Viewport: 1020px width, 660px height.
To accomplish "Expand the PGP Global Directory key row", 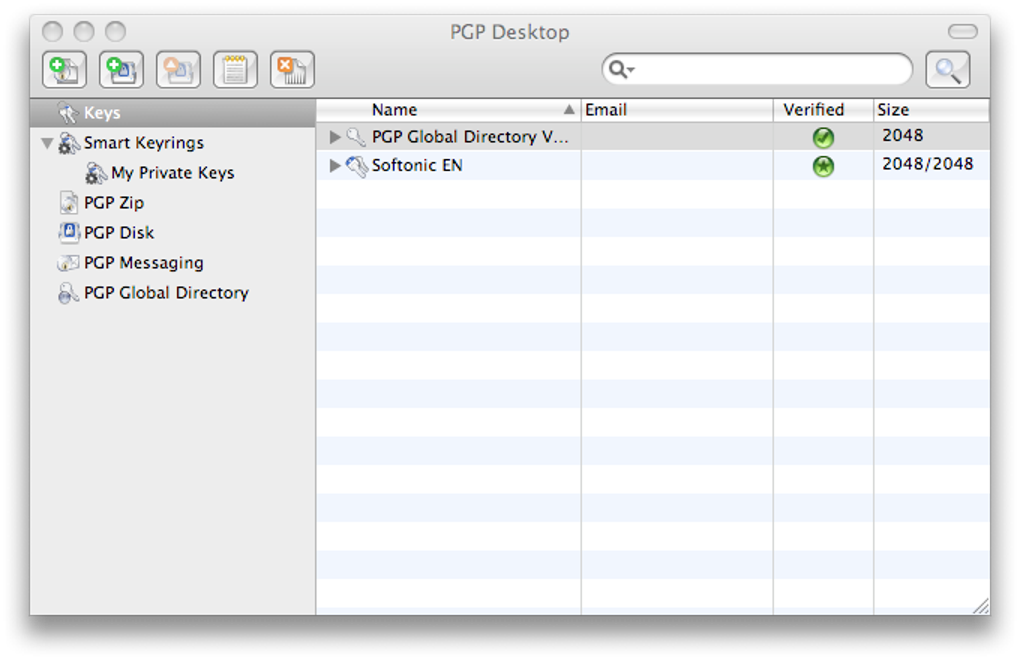I will click(x=335, y=137).
